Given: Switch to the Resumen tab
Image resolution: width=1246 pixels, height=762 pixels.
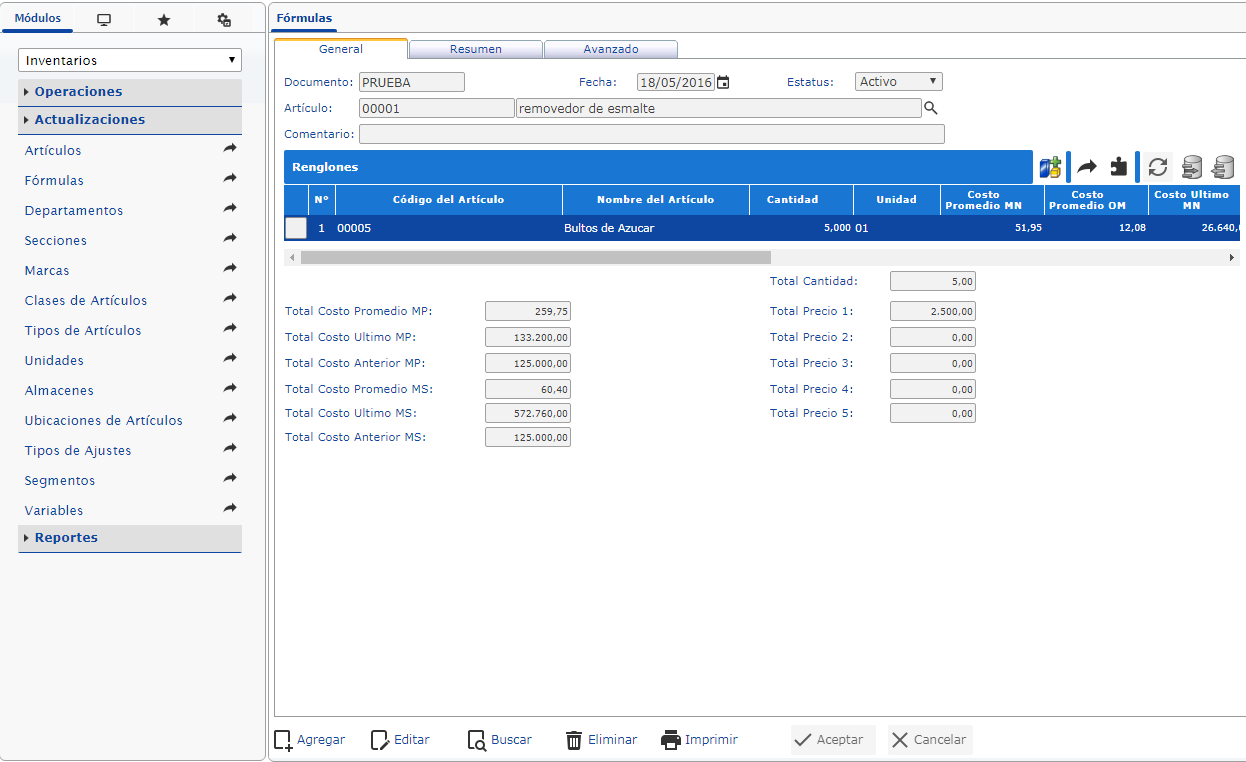Looking at the screenshot, I should (x=475, y=49).
